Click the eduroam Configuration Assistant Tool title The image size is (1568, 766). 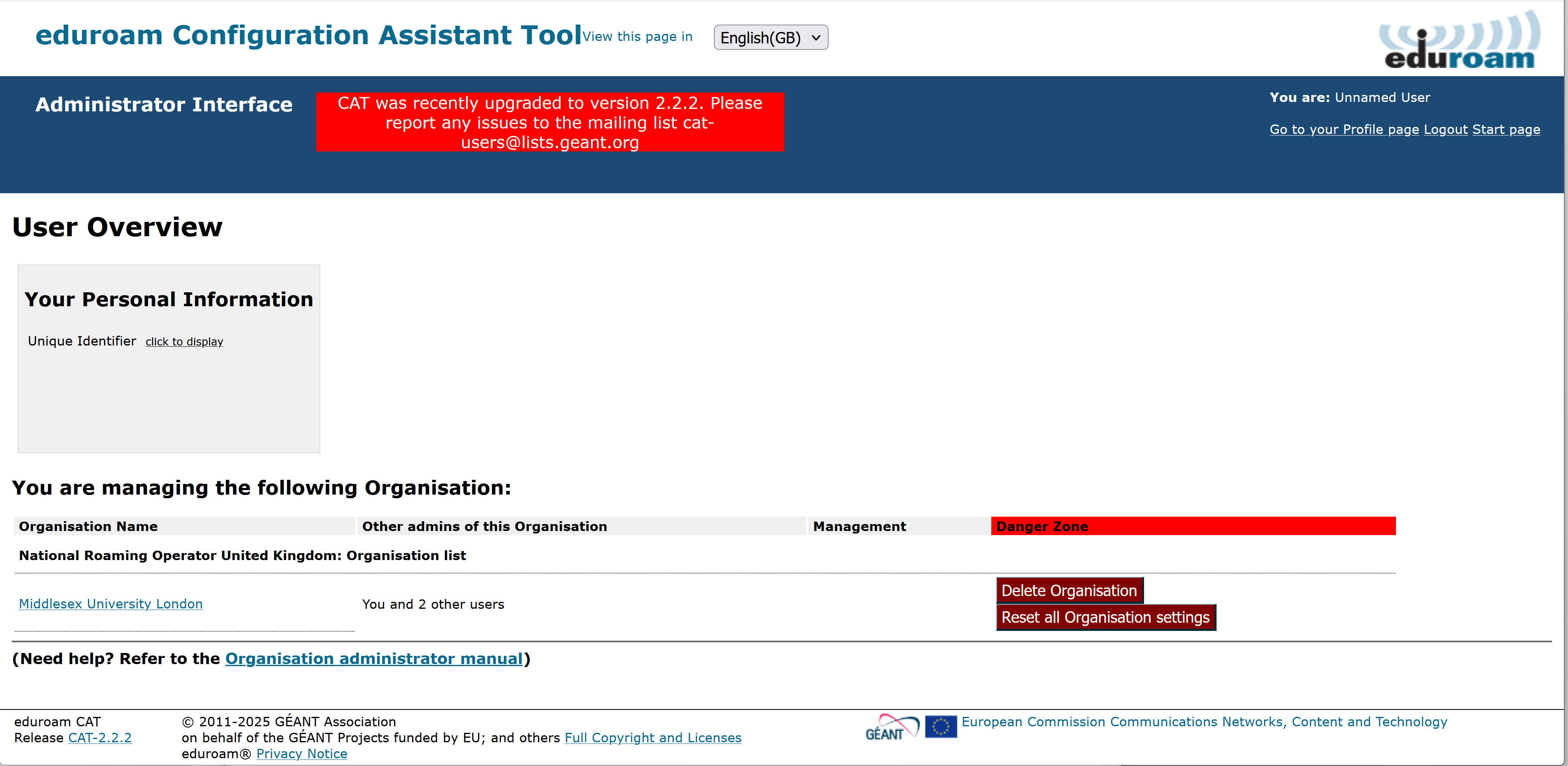(308, 35)
